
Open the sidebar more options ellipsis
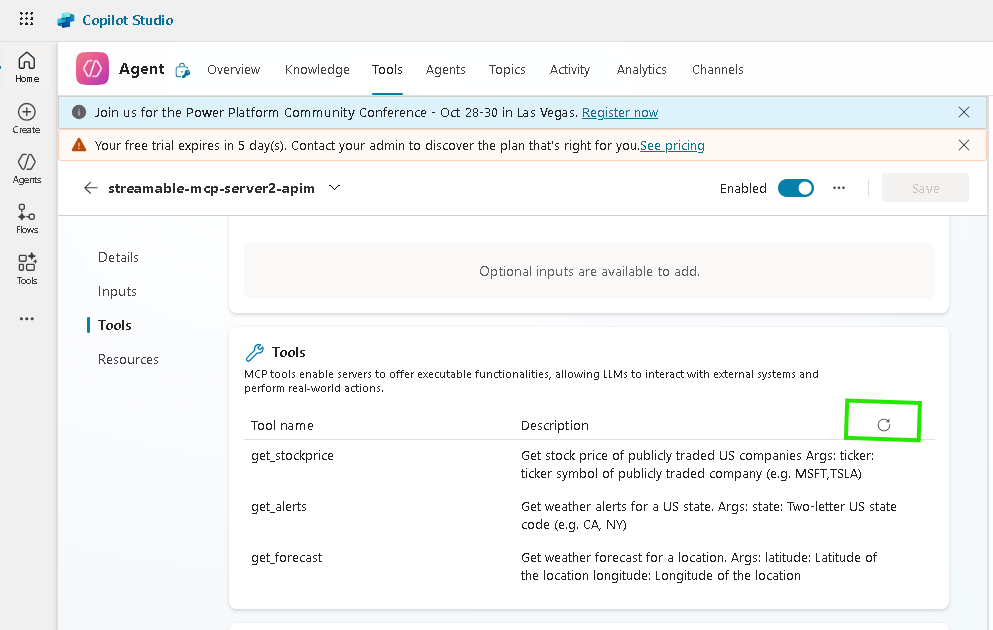click(x=27, y=318)
